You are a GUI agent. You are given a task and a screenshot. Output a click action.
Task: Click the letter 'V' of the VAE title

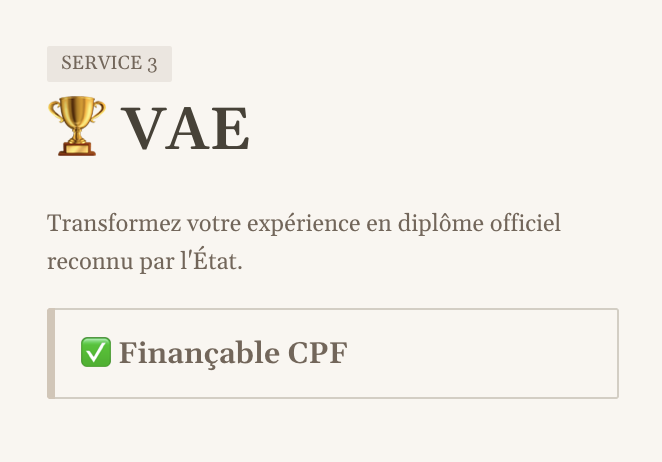pos(144,128)
